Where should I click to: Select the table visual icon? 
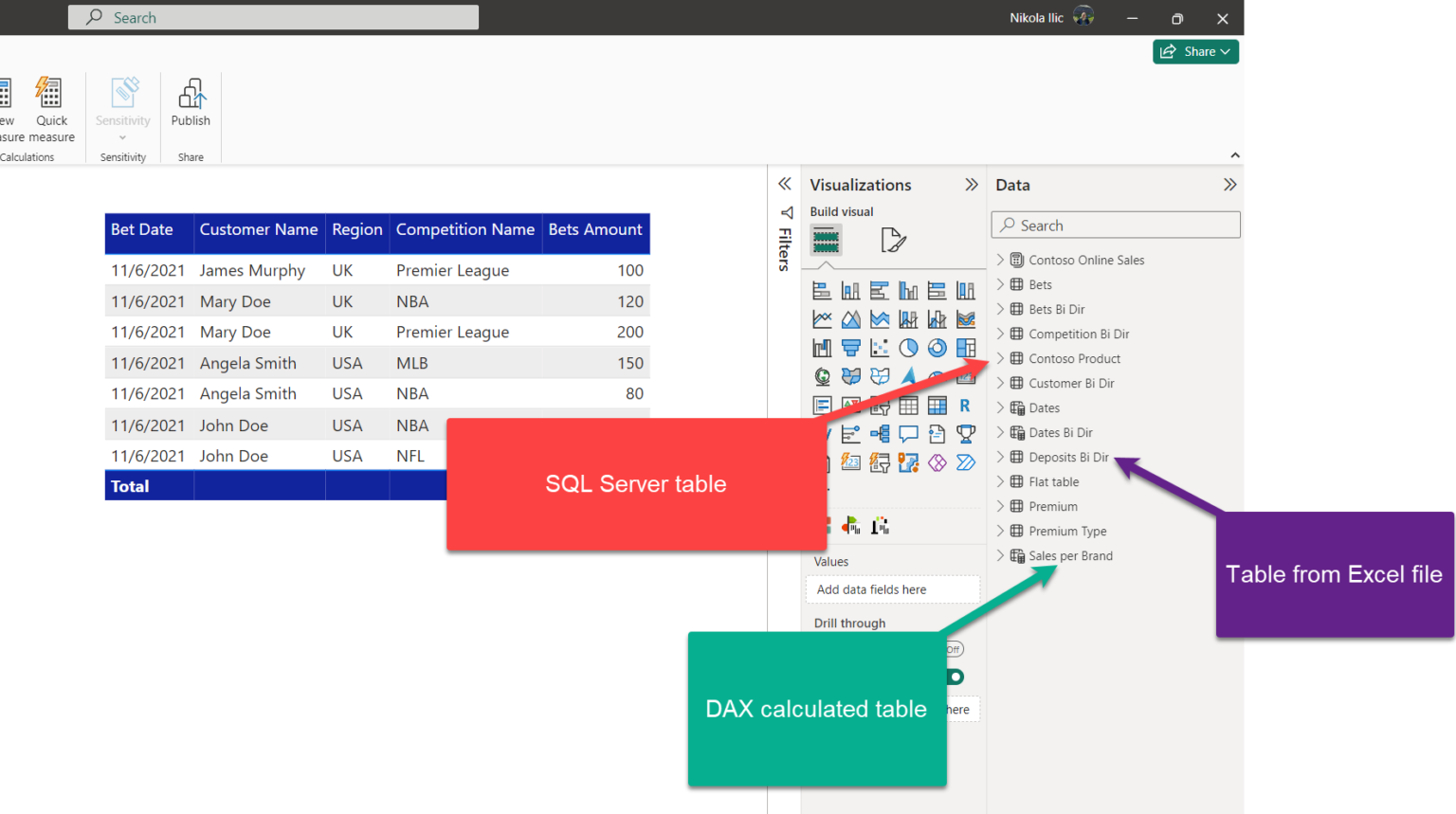[x=908, y=405]
